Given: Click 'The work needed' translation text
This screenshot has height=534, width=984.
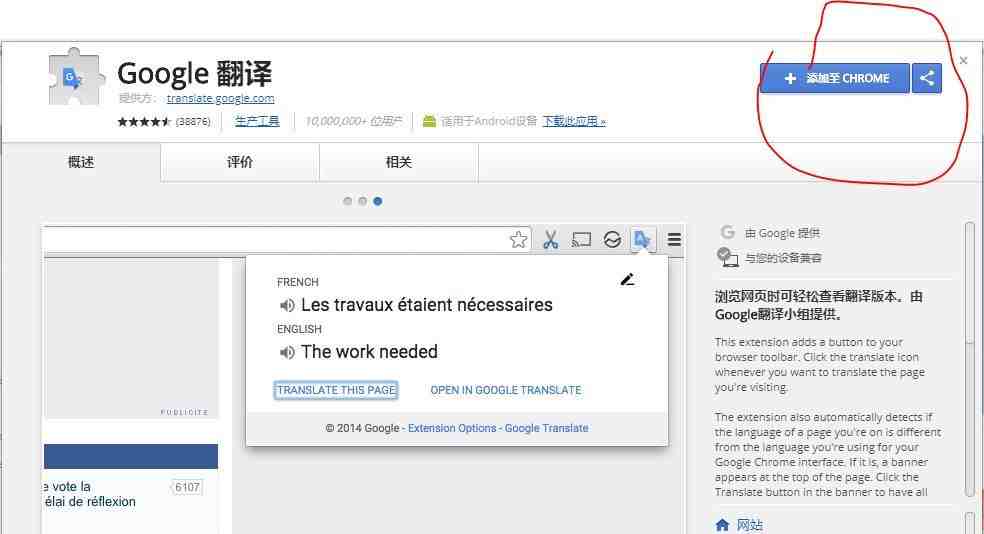Looking at the screenshot, I should (x=369, y=352).
